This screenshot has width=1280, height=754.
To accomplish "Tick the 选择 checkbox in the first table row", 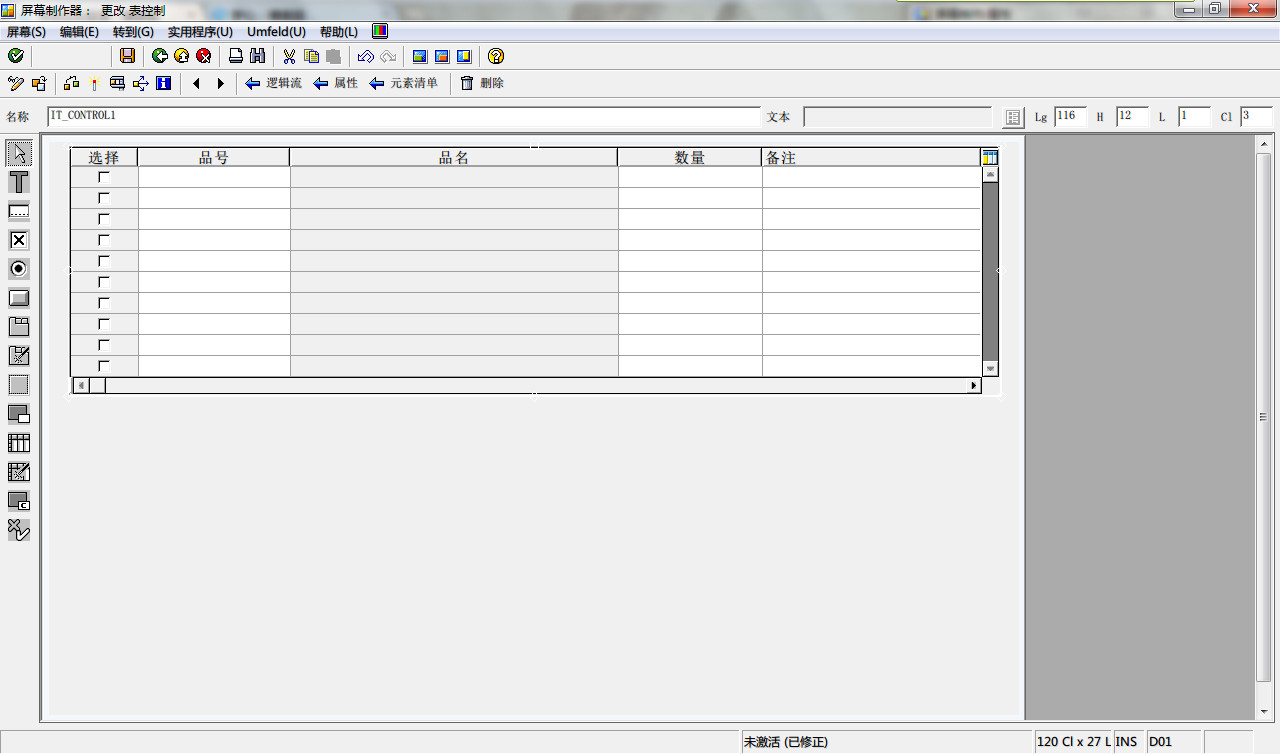I will 104,177.
